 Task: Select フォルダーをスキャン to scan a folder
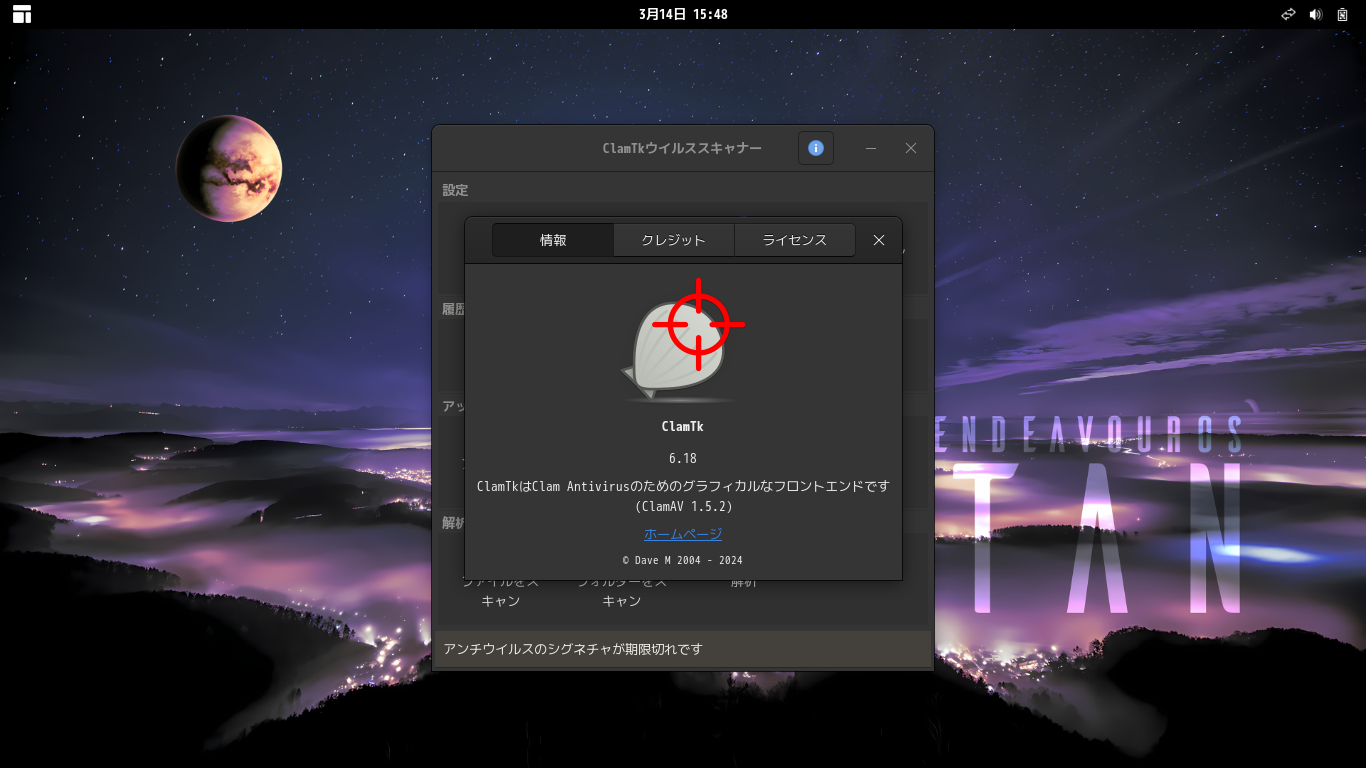tap(620, 590)
